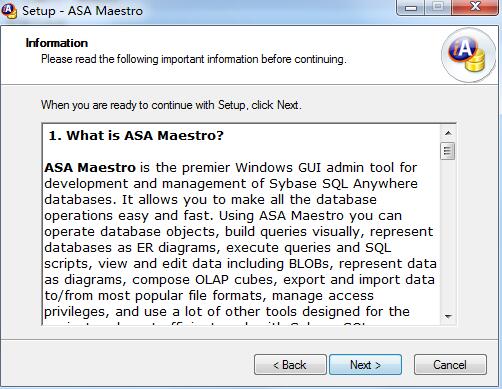Abort installation with the Cancel button
Image resolution: width=502 pixels, height=389 pixels.
[450, 365]
